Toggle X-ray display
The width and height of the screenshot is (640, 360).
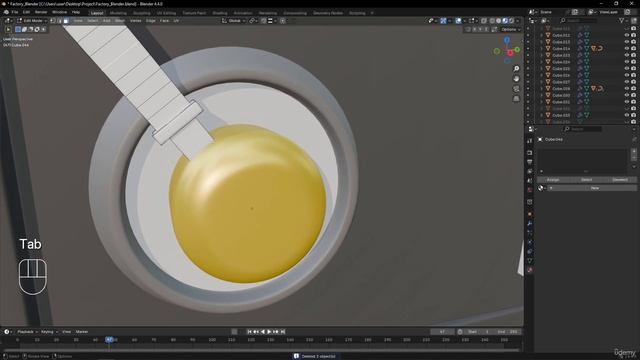coord(484,20)
